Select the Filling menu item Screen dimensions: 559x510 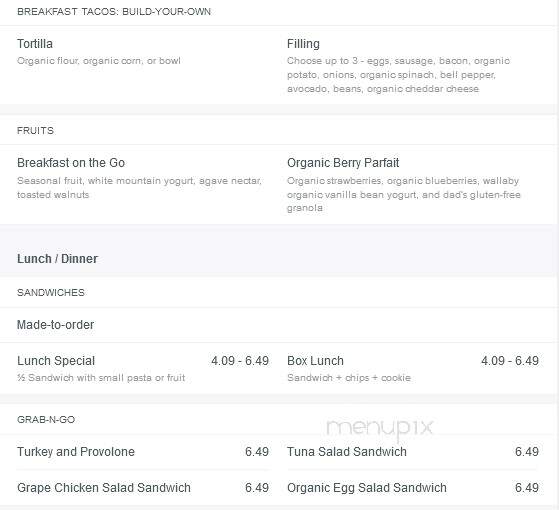coord(303,44)
